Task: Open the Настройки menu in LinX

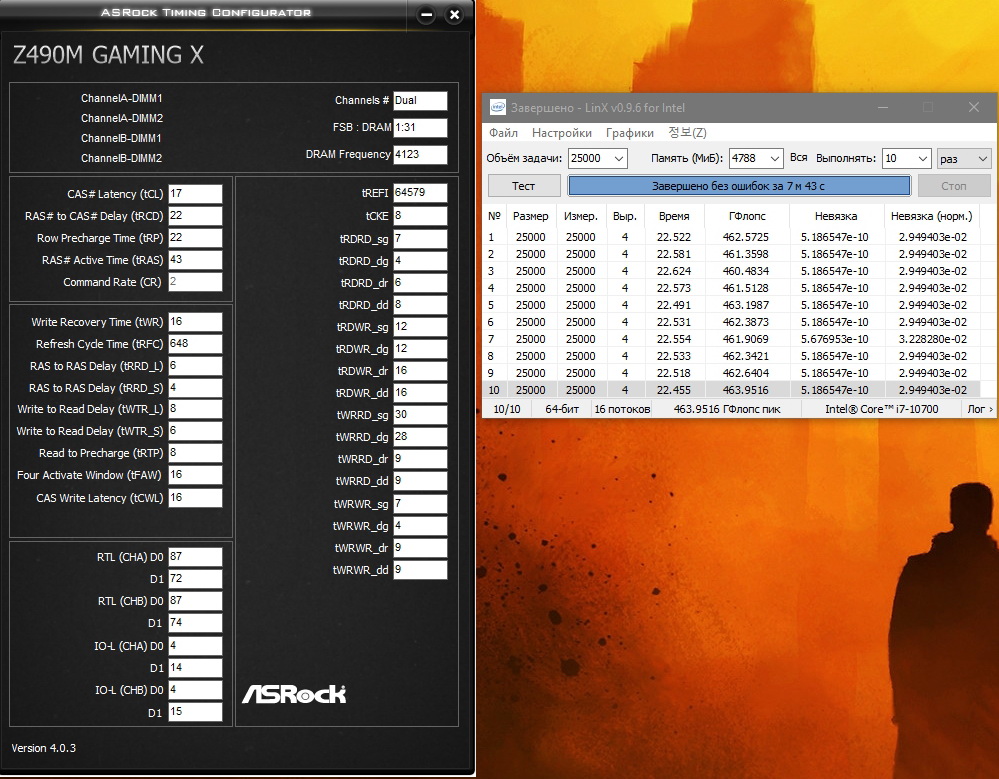Action: click(562, 132)
